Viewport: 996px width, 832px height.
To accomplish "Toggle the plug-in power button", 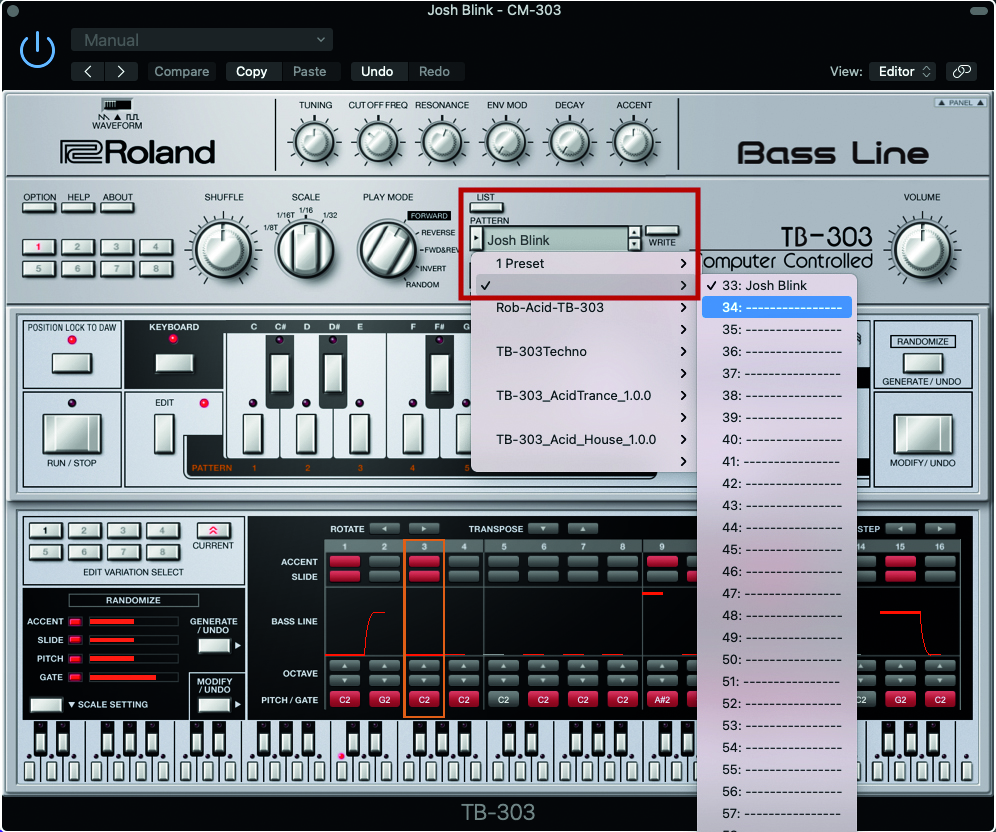I will coord(37,50).
